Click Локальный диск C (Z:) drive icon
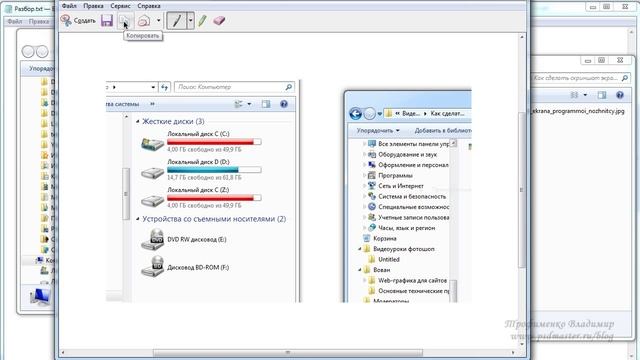Screen dimensions: 640x360 [x=152, y=200]
